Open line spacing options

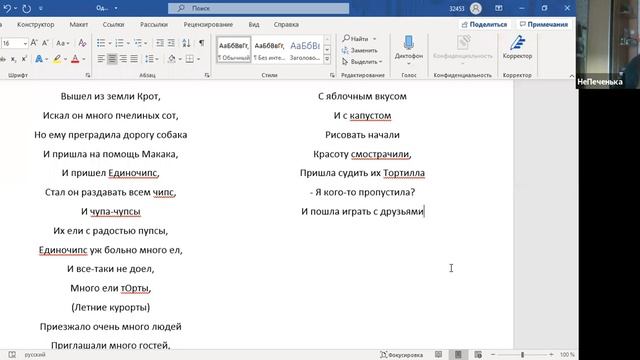pos(149,59)
